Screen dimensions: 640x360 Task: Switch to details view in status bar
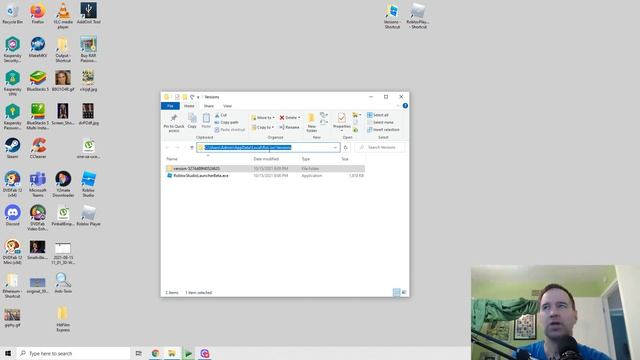pos(396,292)
